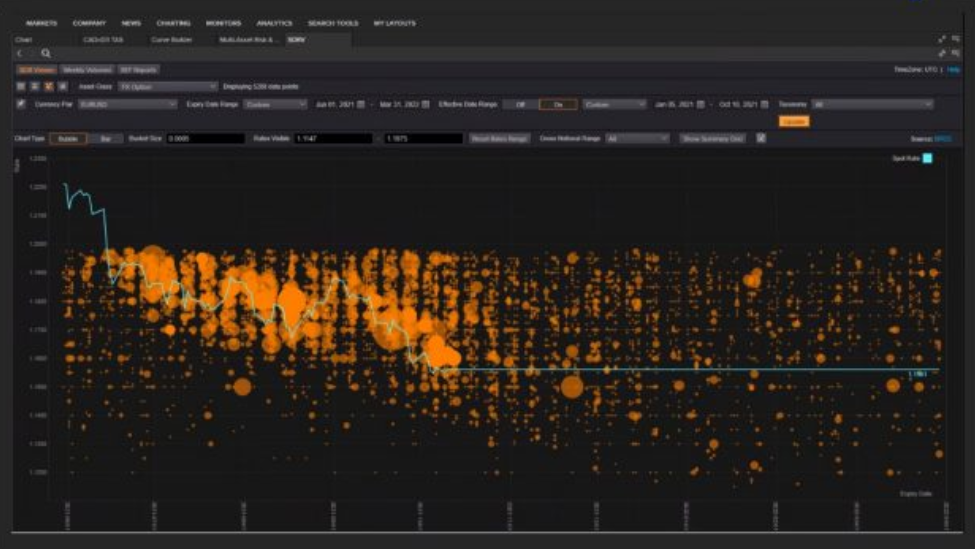Open calendar picker for expiry start date
This screenshot has width=975, height=549.
[361, 104]
